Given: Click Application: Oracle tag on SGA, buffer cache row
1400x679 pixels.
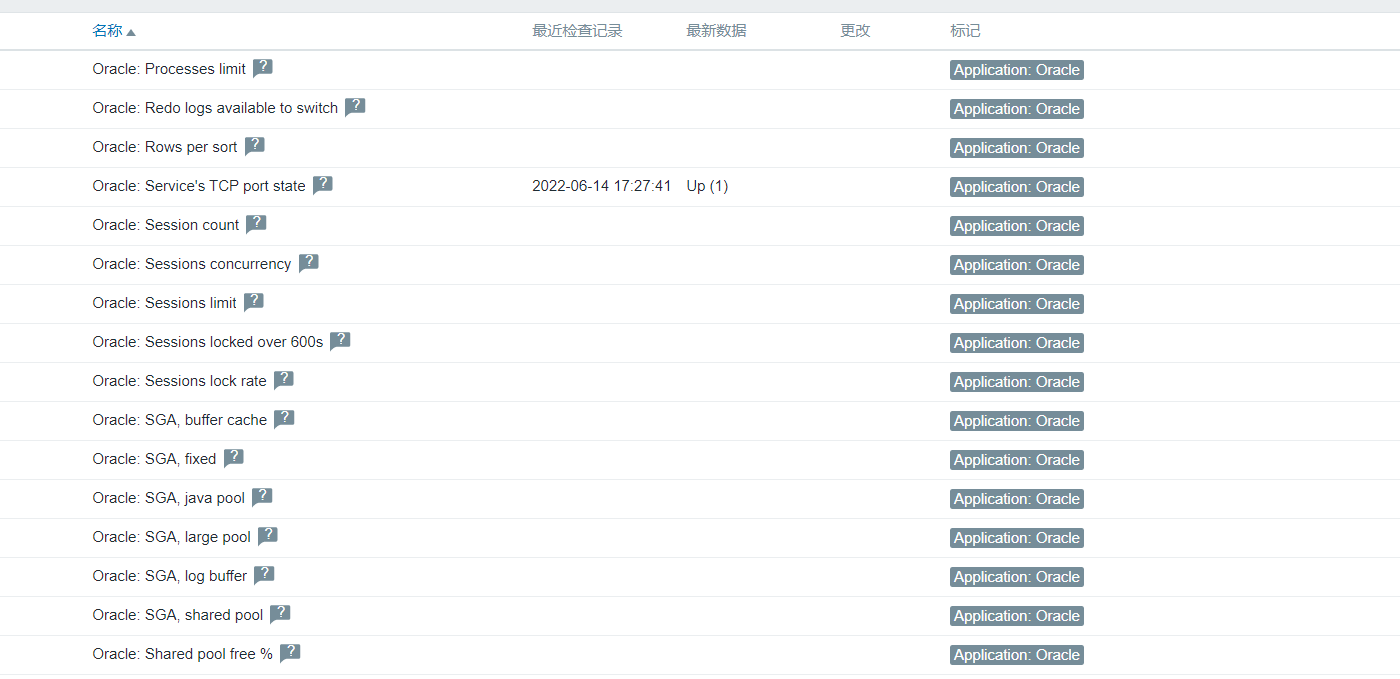Looking at the screenshot, I should (1017, 421).
